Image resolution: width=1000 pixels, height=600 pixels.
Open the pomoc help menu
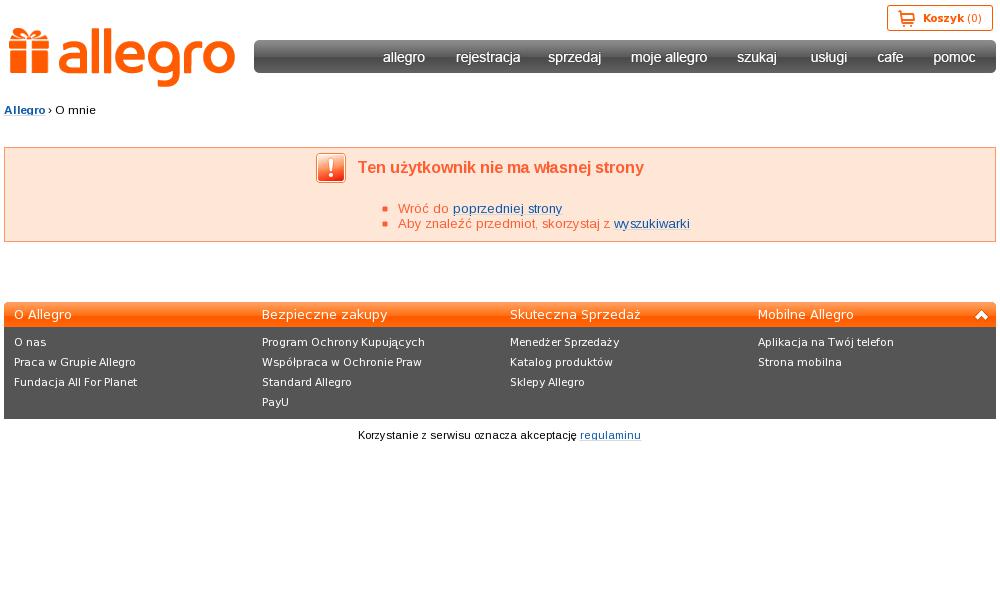tap(954, 57)
